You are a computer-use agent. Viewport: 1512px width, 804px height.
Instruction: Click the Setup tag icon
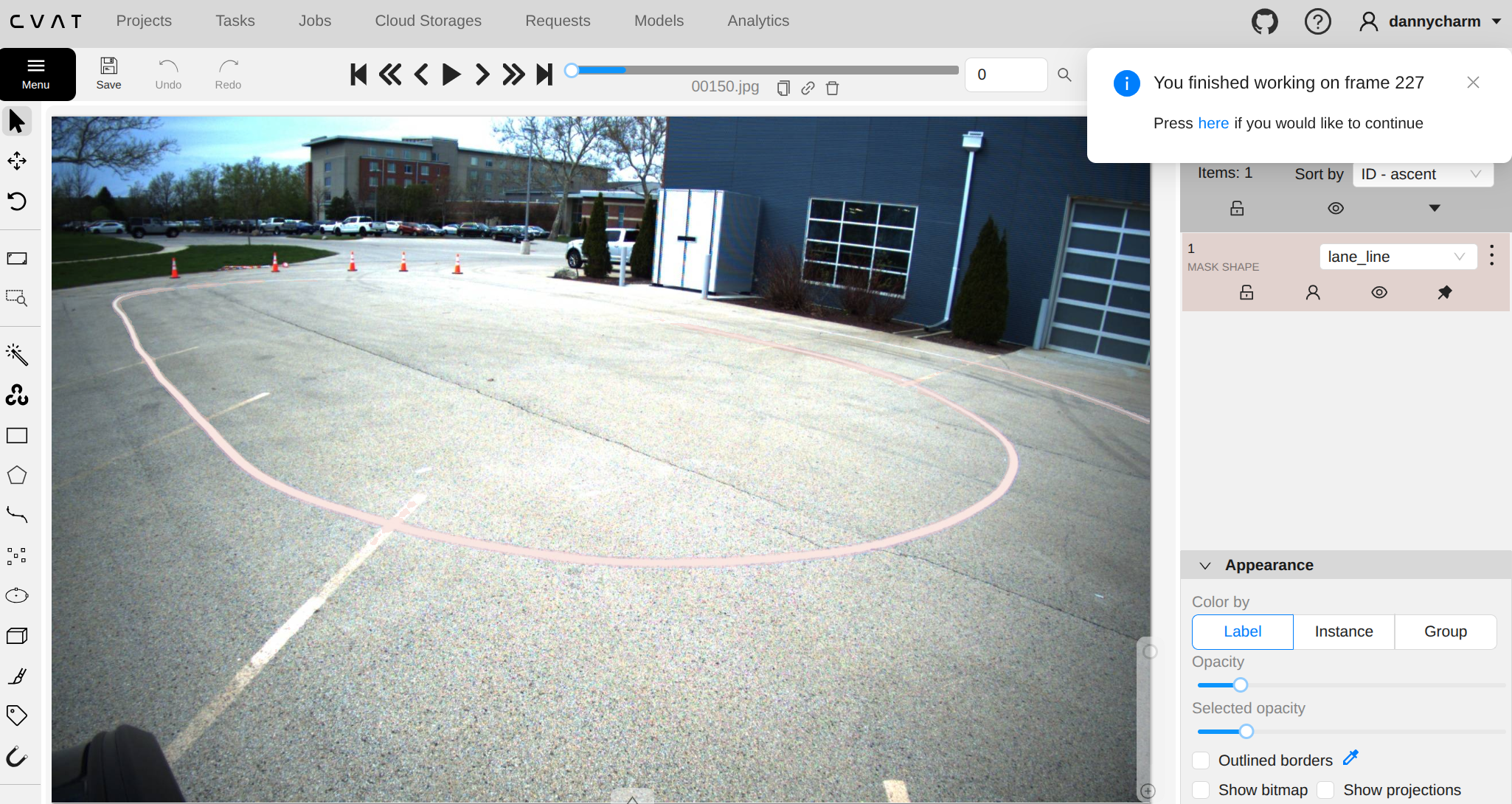(x=17, y=715)
